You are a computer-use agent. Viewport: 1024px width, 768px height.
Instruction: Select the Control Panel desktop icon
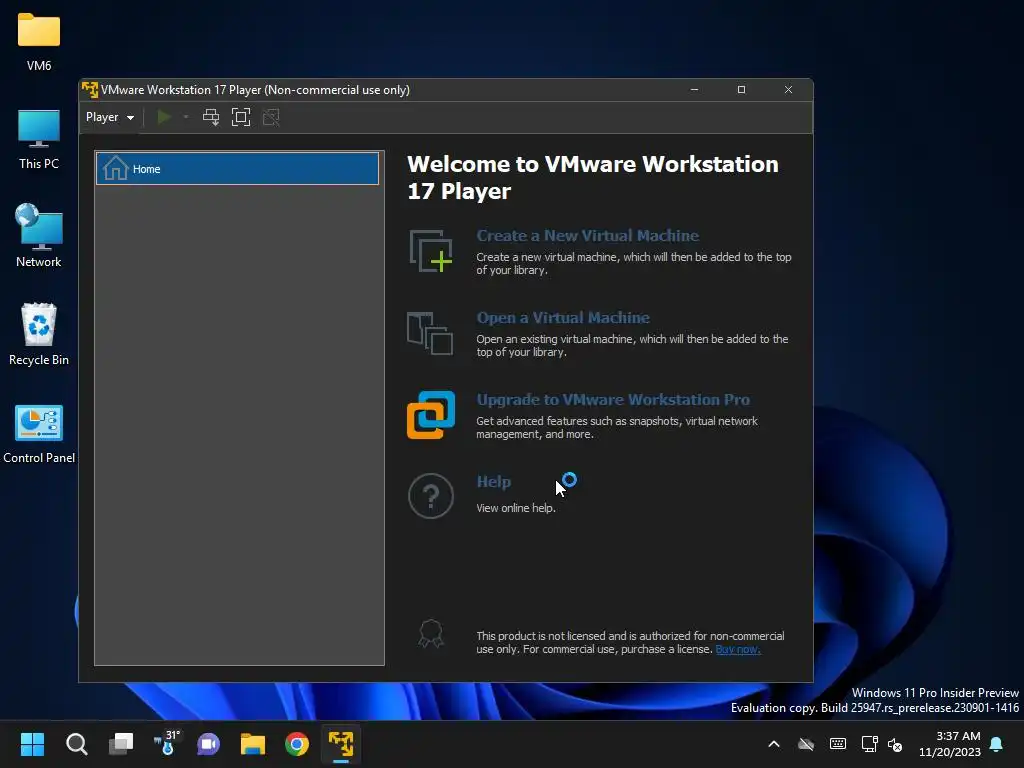(39, 434)
